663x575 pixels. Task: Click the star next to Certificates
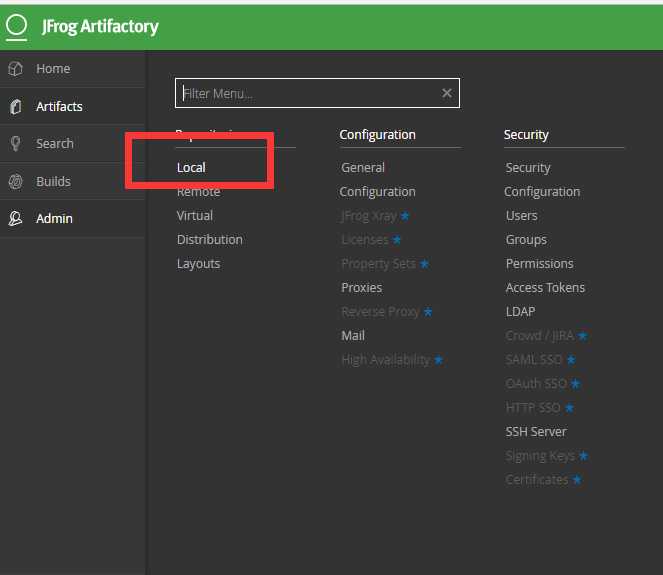point(577,480)
